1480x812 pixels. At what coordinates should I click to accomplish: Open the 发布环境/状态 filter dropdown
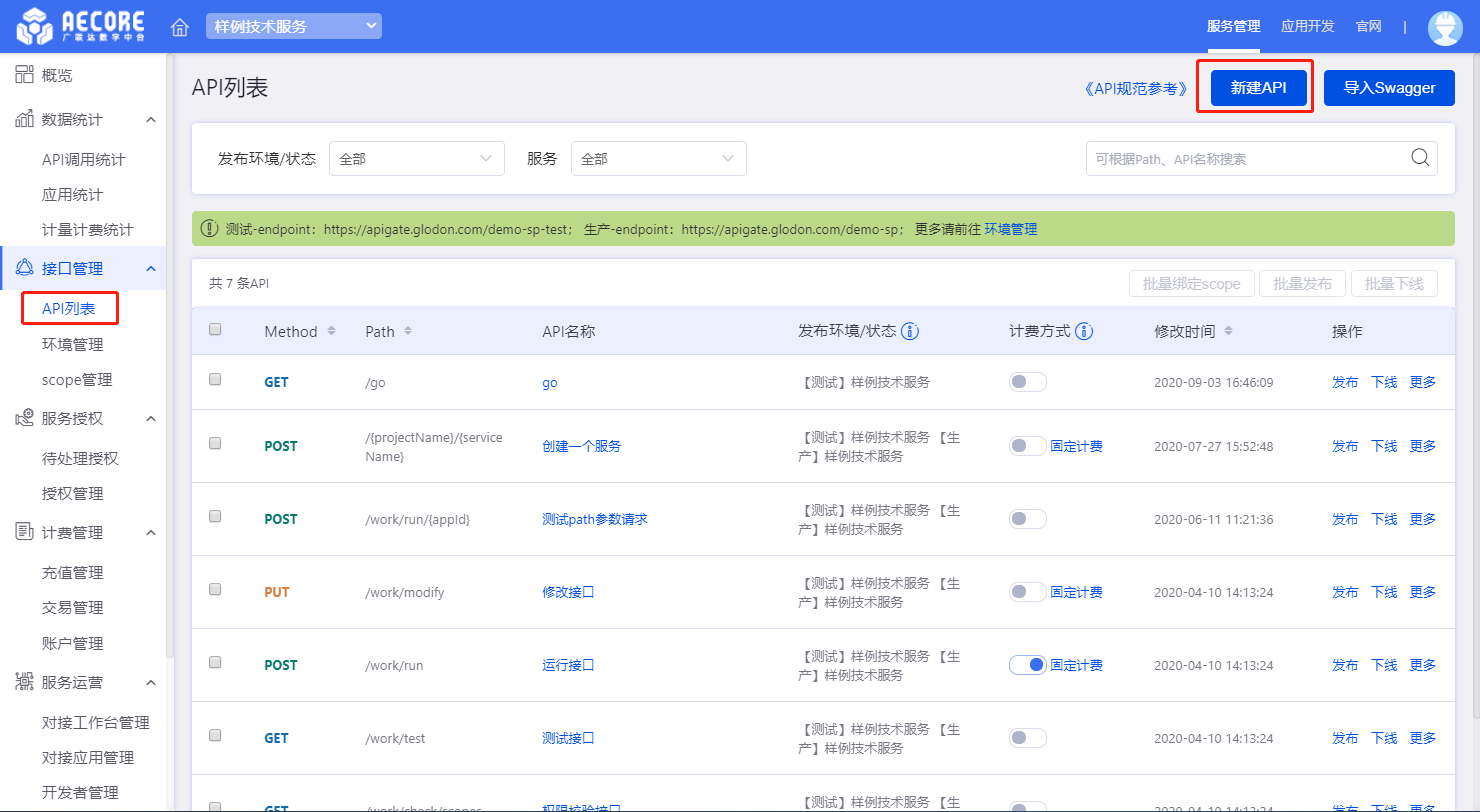point(416,158)
